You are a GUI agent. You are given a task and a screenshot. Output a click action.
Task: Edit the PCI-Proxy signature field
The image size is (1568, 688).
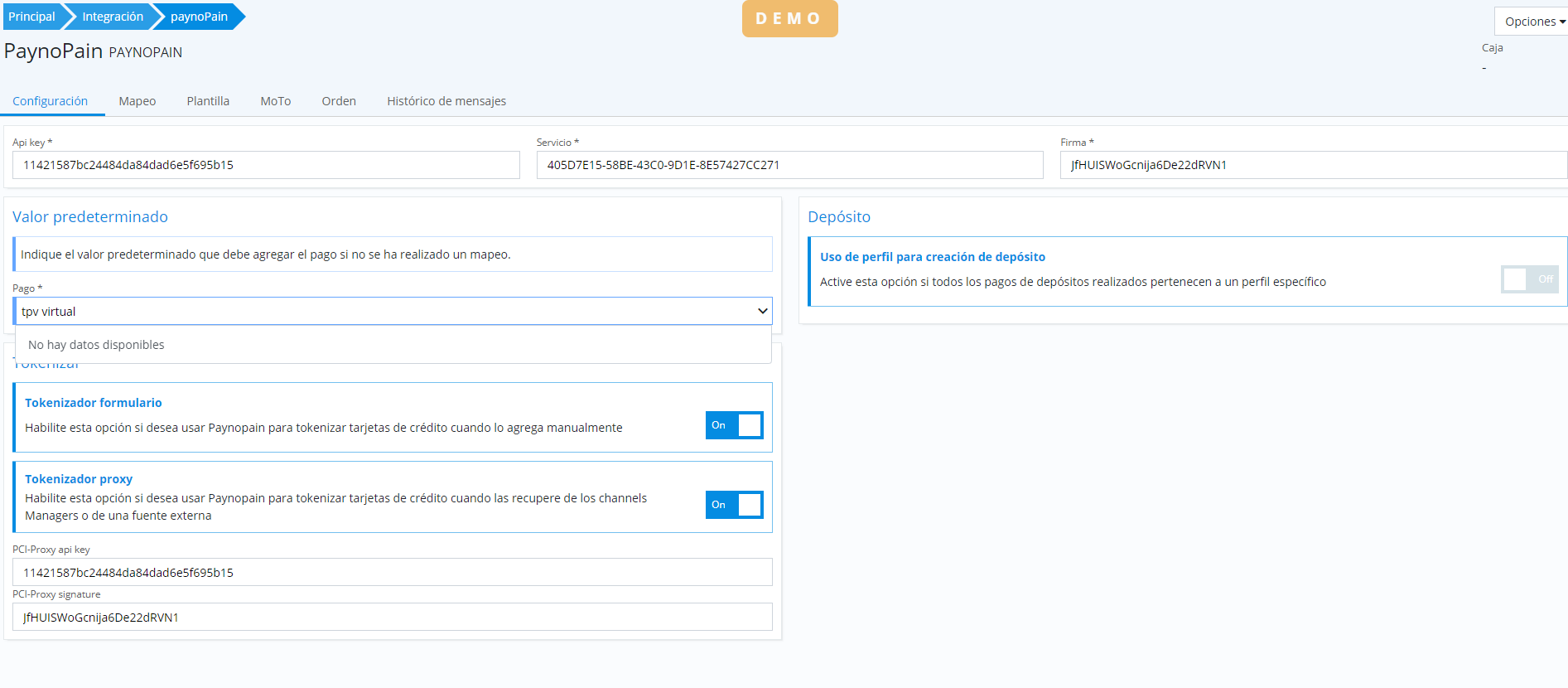point(393,618)
